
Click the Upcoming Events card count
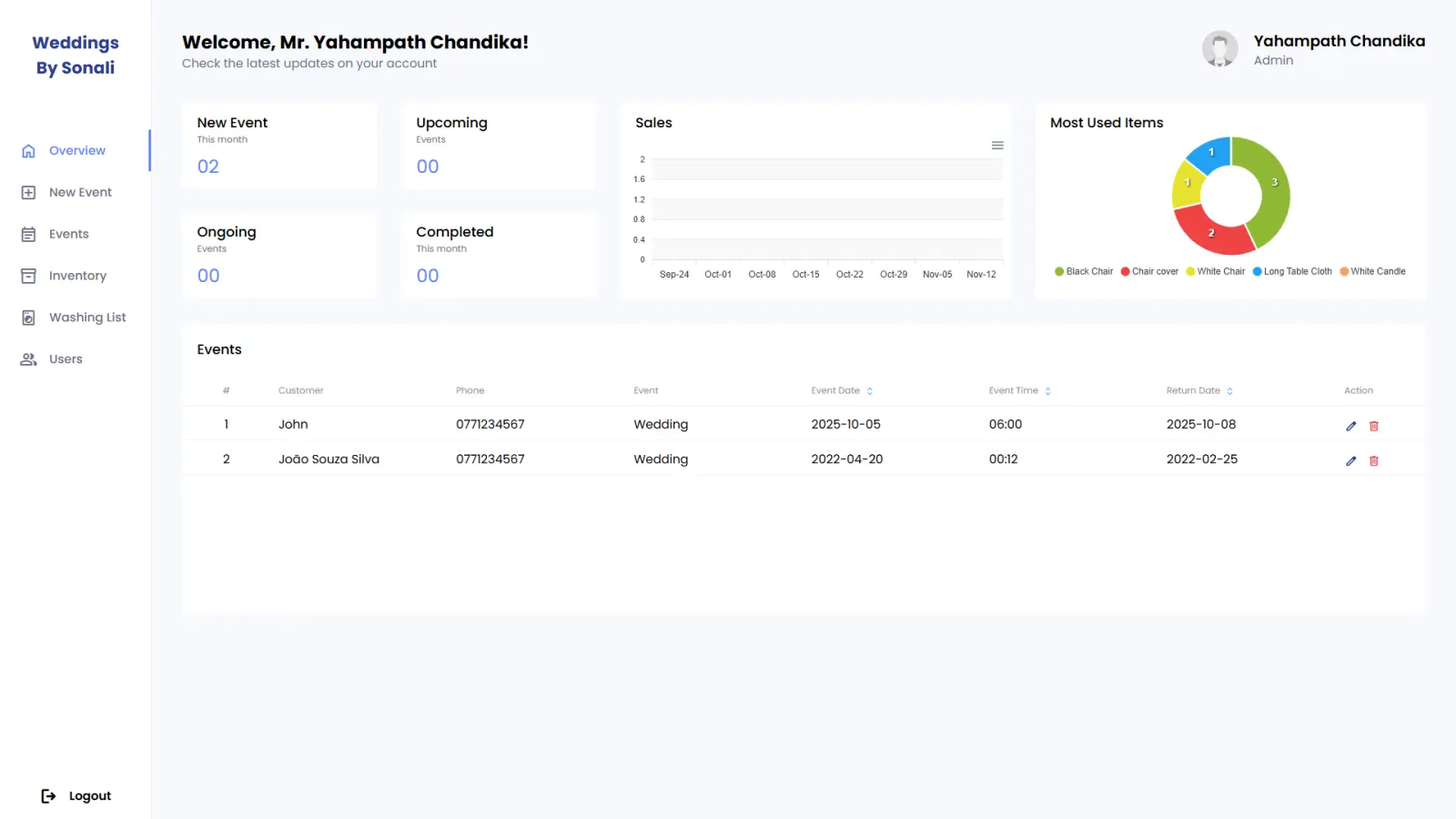point(428,167)
